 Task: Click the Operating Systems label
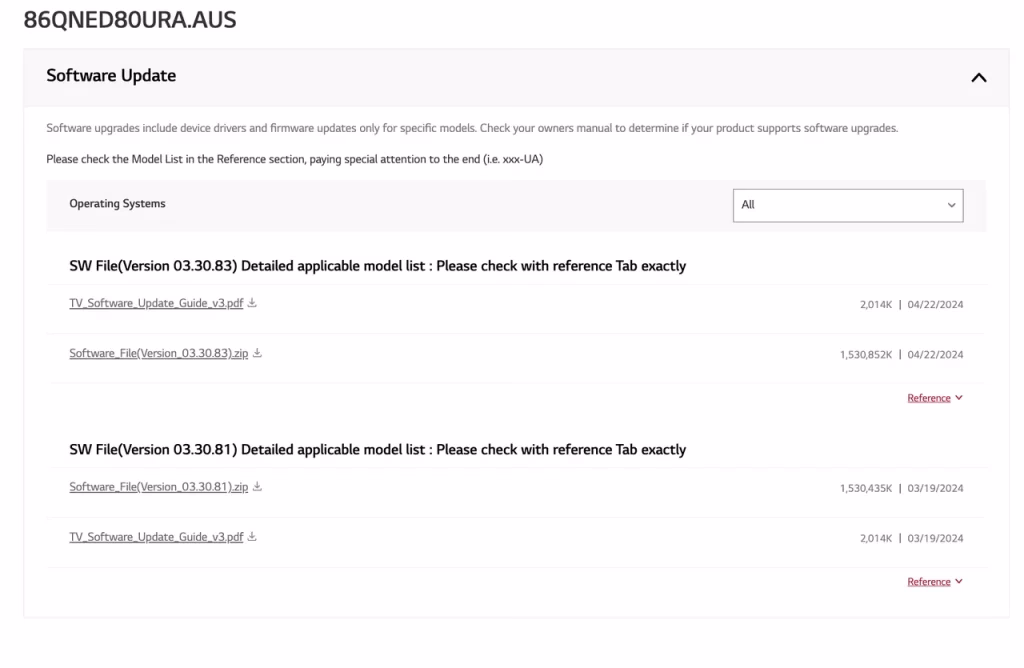point(116,204)
